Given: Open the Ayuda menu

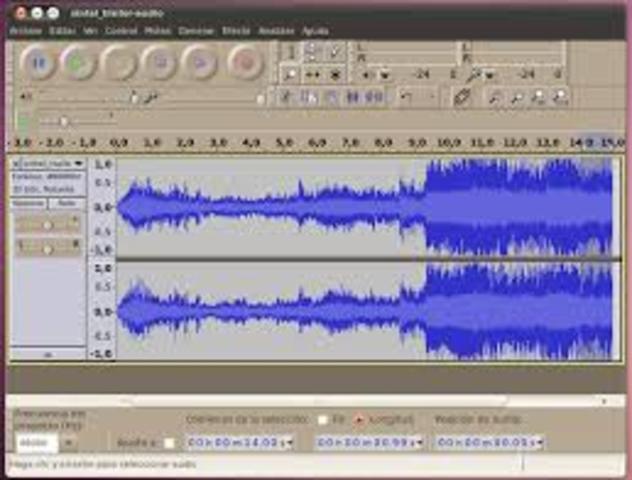Looking at the screenshot, I should [x=315, y=31].
